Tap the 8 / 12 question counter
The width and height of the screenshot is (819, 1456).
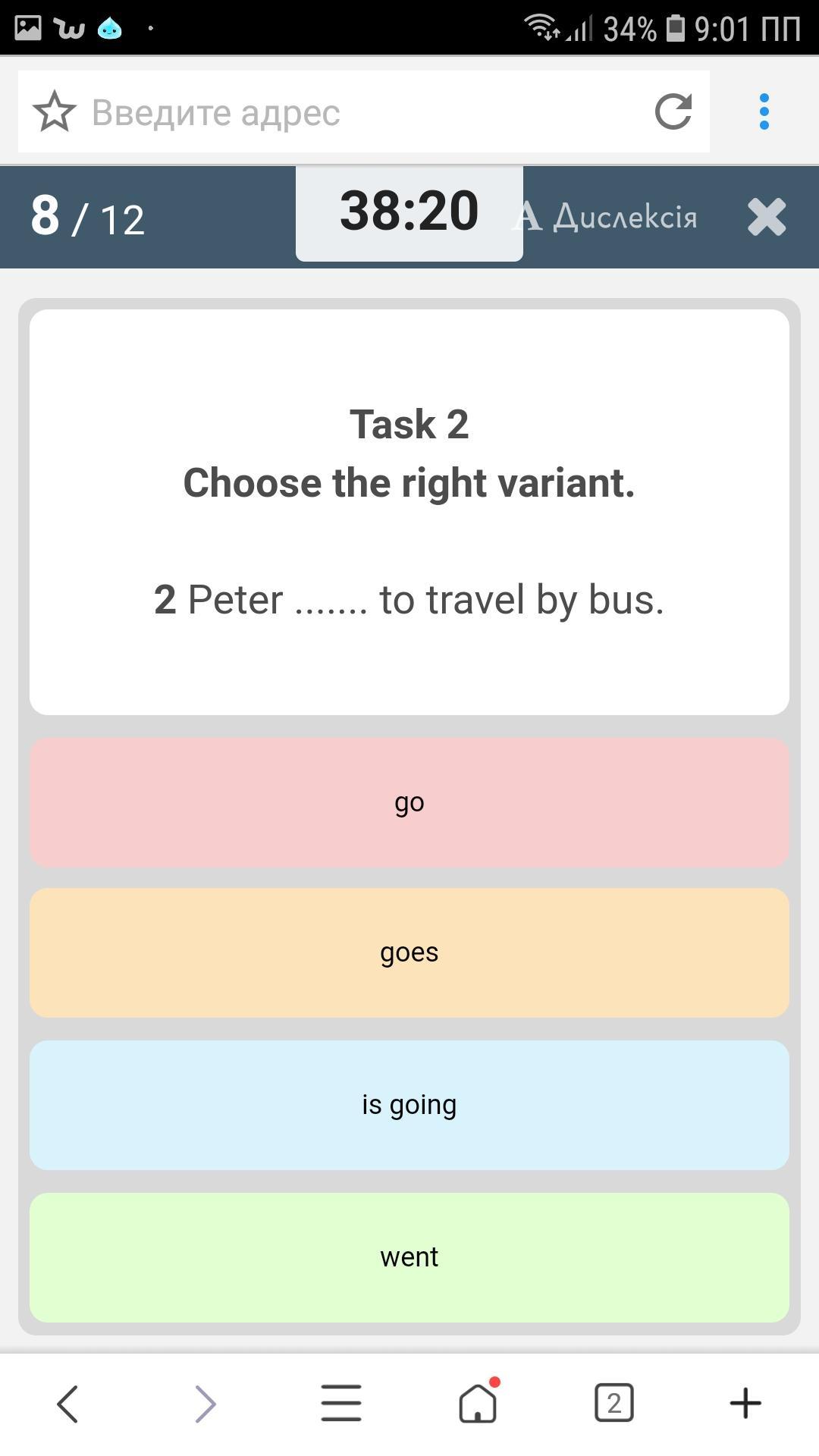point(88,217)
